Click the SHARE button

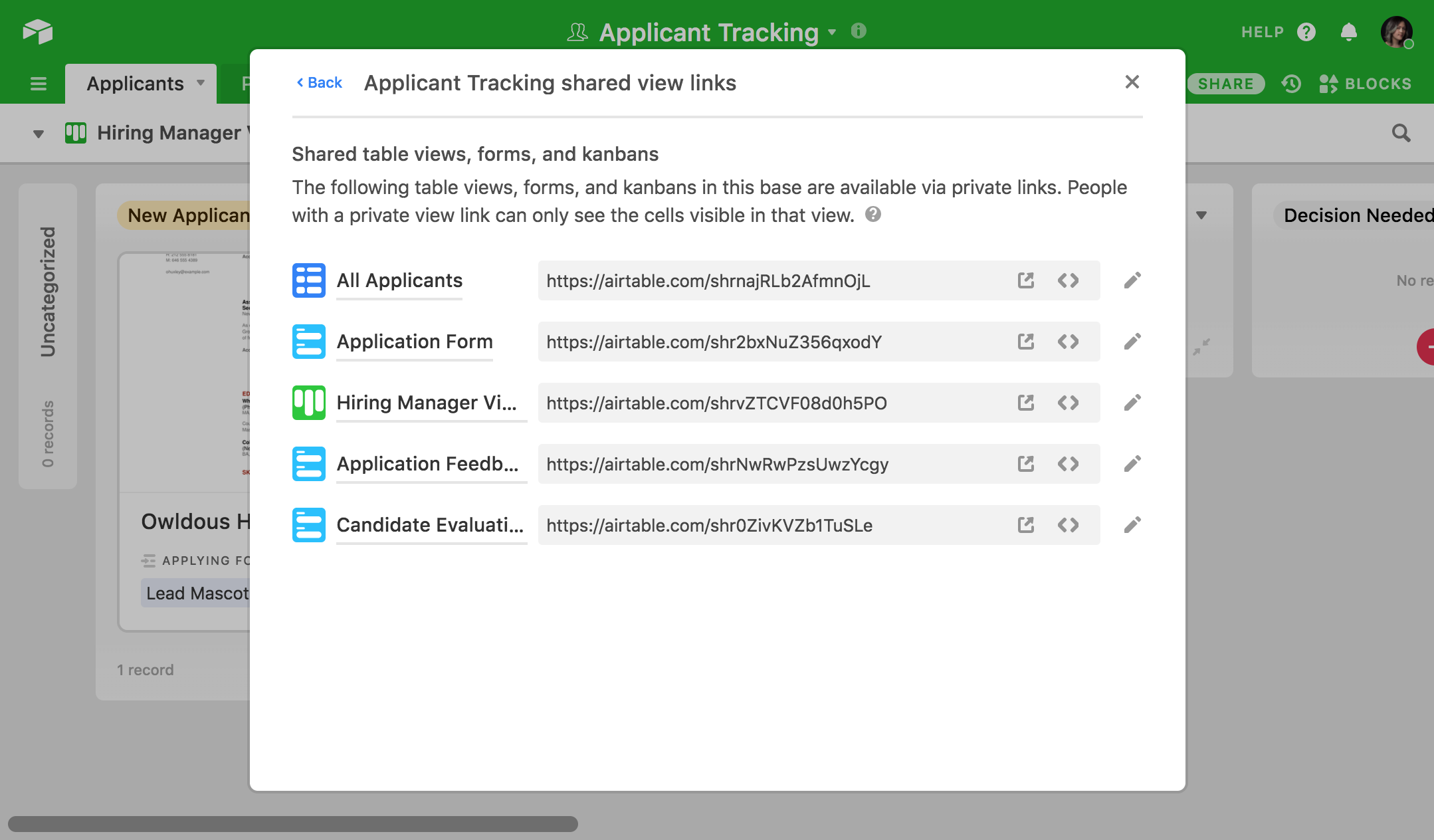pyautogui.click(x=1226, y=84)
